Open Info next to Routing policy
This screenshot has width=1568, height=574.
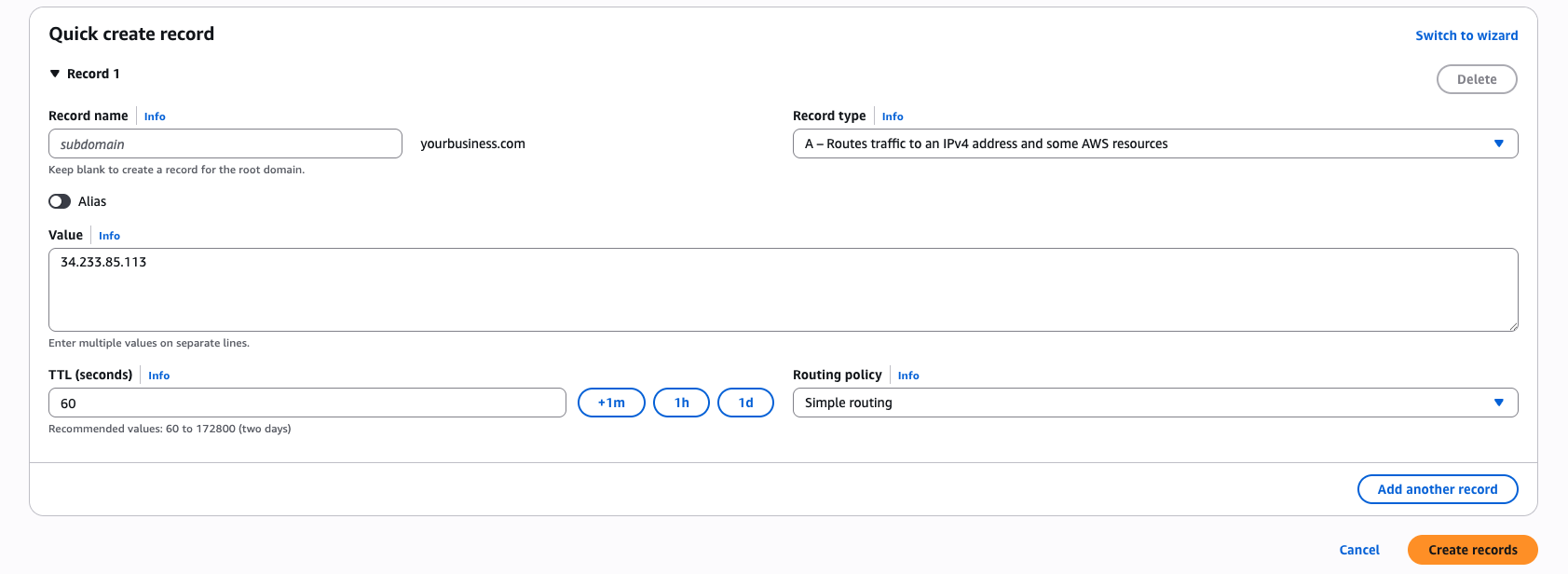908,376
